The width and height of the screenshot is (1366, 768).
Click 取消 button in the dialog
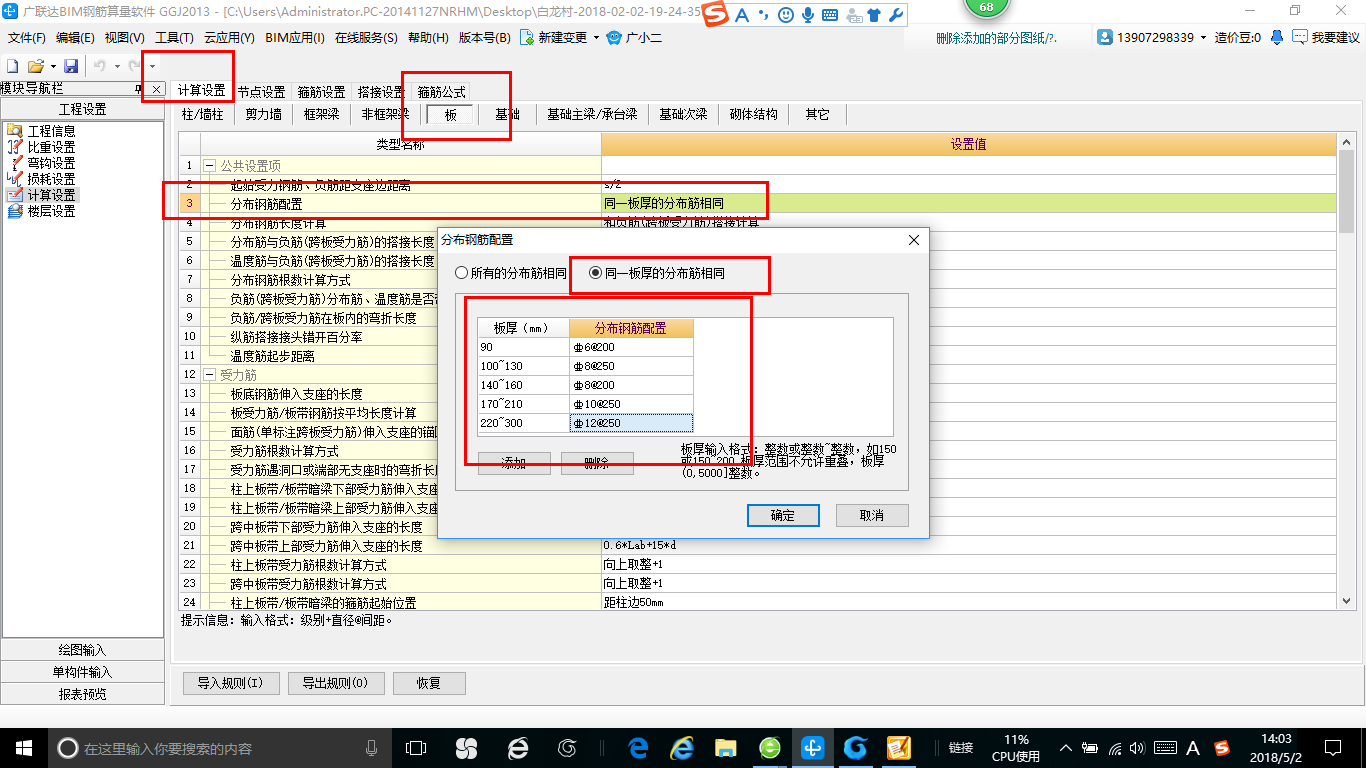[x=872, y=515]
